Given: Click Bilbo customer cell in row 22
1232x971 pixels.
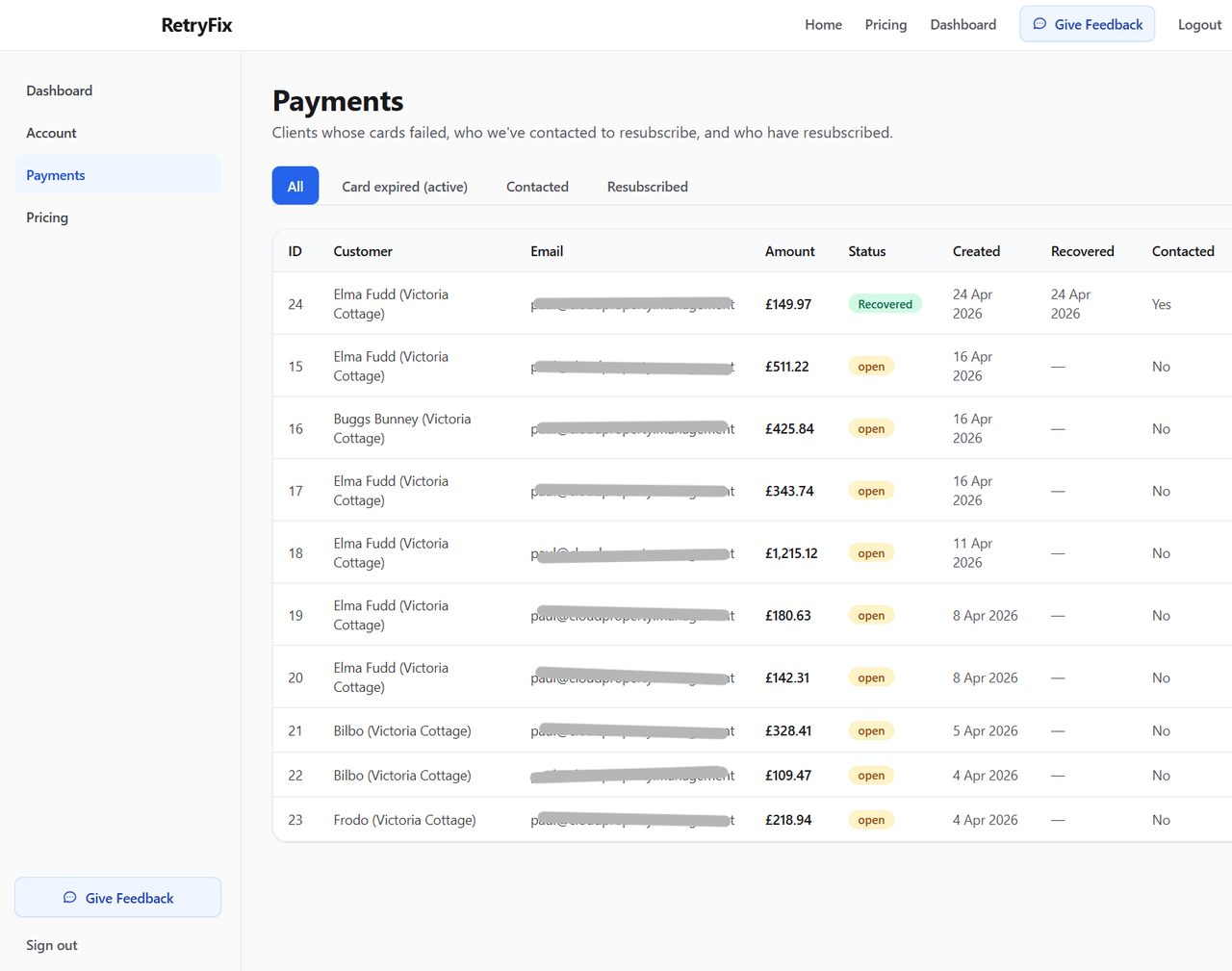Looking at the screenshot, I should tap(402, 775).
